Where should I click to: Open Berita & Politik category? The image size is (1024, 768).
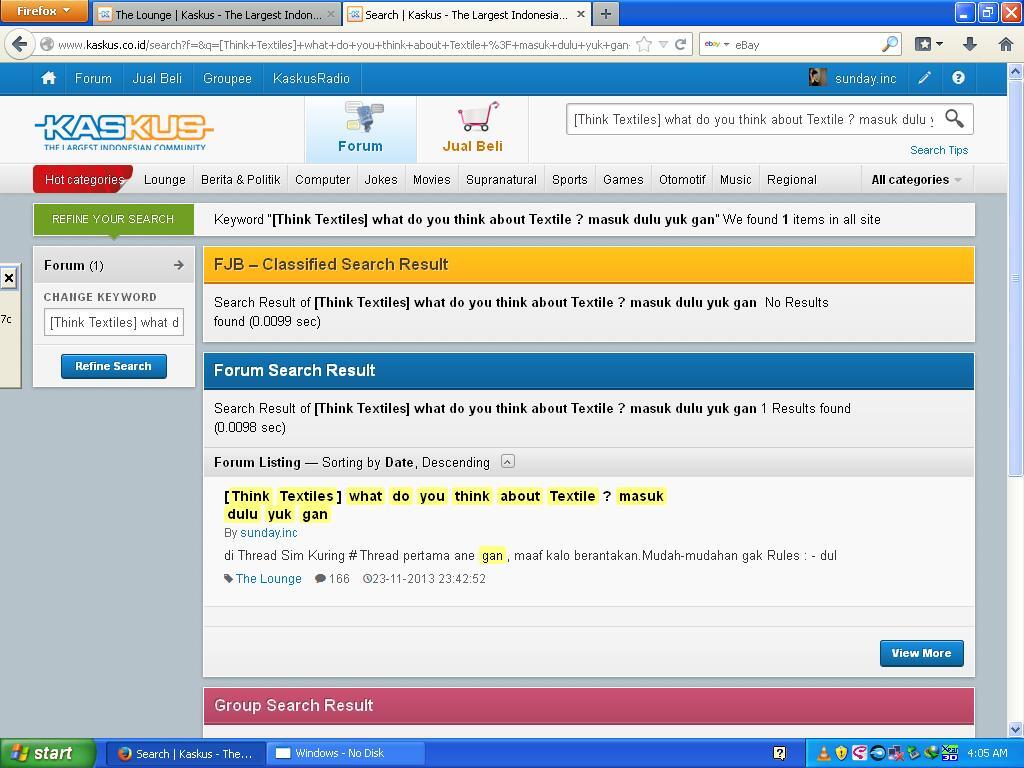240,180
